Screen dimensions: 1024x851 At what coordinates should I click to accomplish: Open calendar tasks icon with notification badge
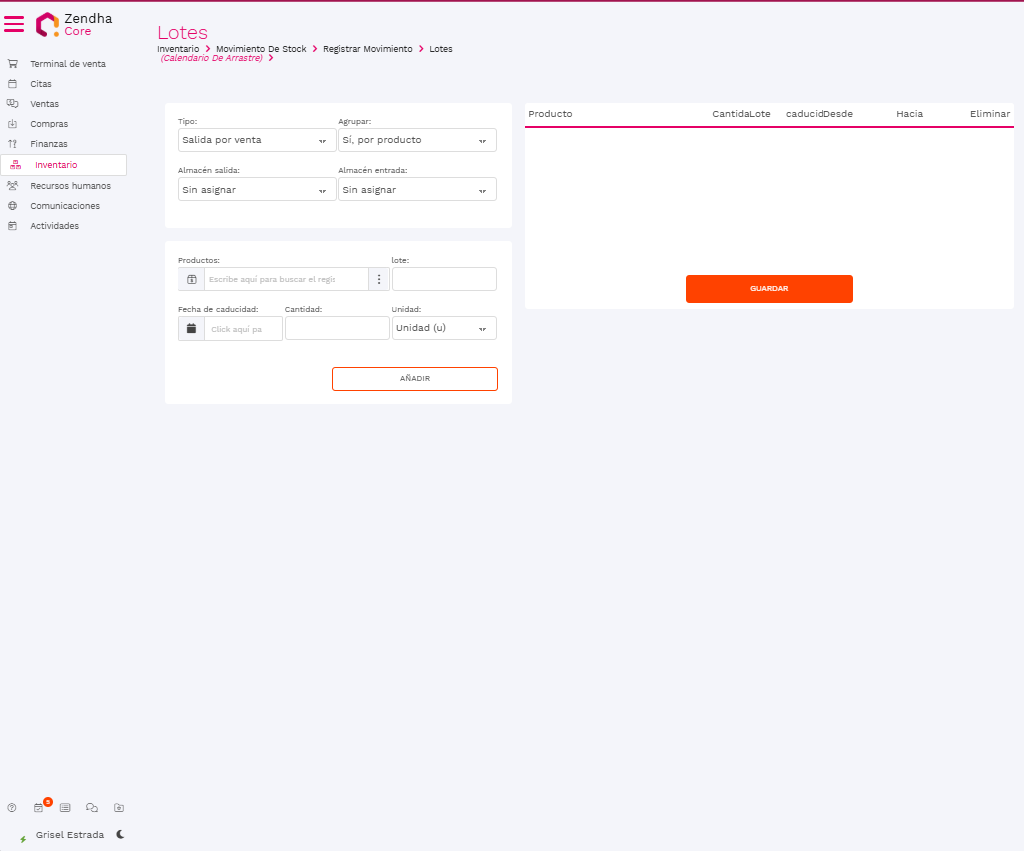click(x=39, y=807)
